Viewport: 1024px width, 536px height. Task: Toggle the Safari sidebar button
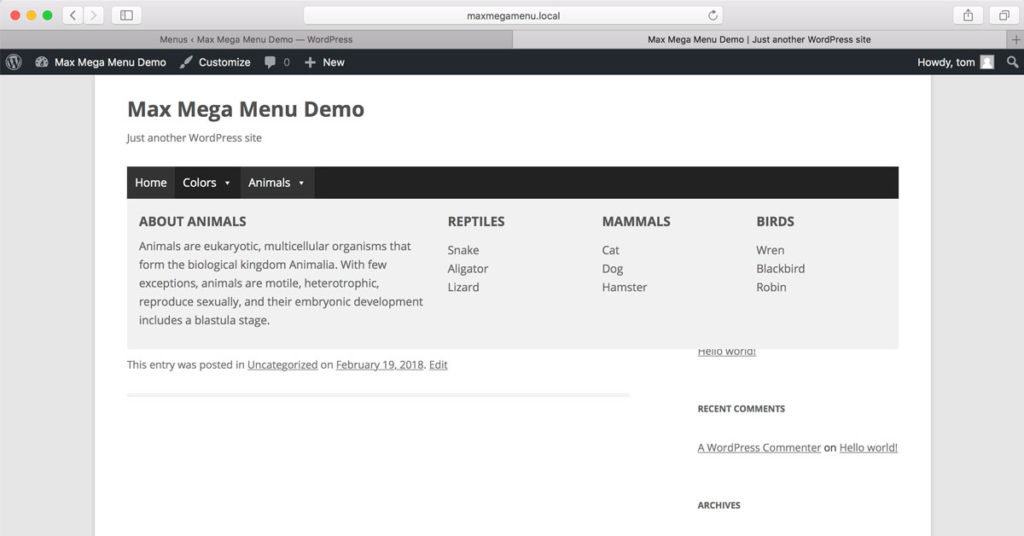click(127, 15)
